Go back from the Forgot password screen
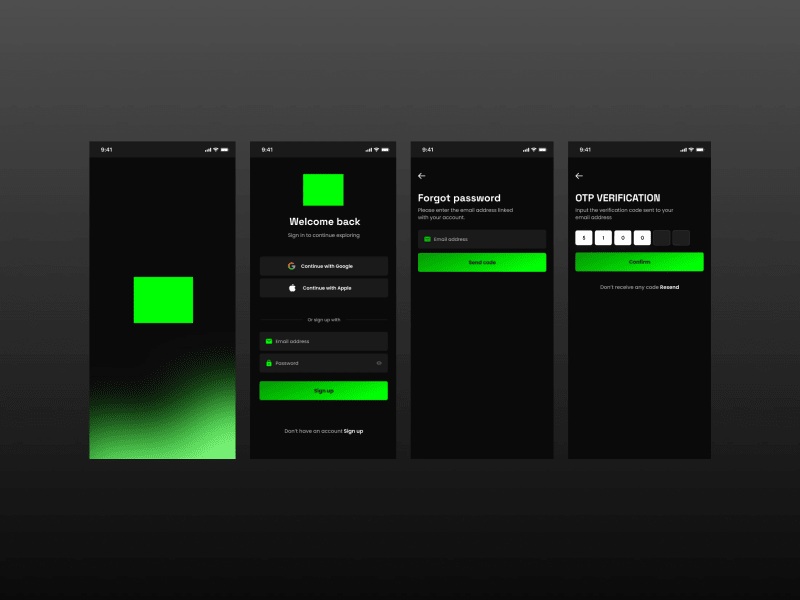 [421, 176]
